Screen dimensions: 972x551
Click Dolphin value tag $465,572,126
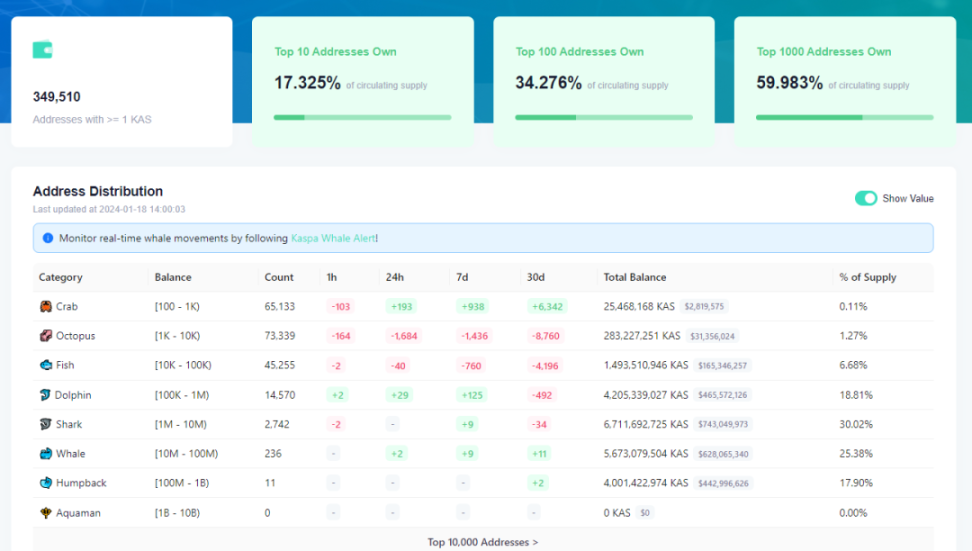coord(722,395)
